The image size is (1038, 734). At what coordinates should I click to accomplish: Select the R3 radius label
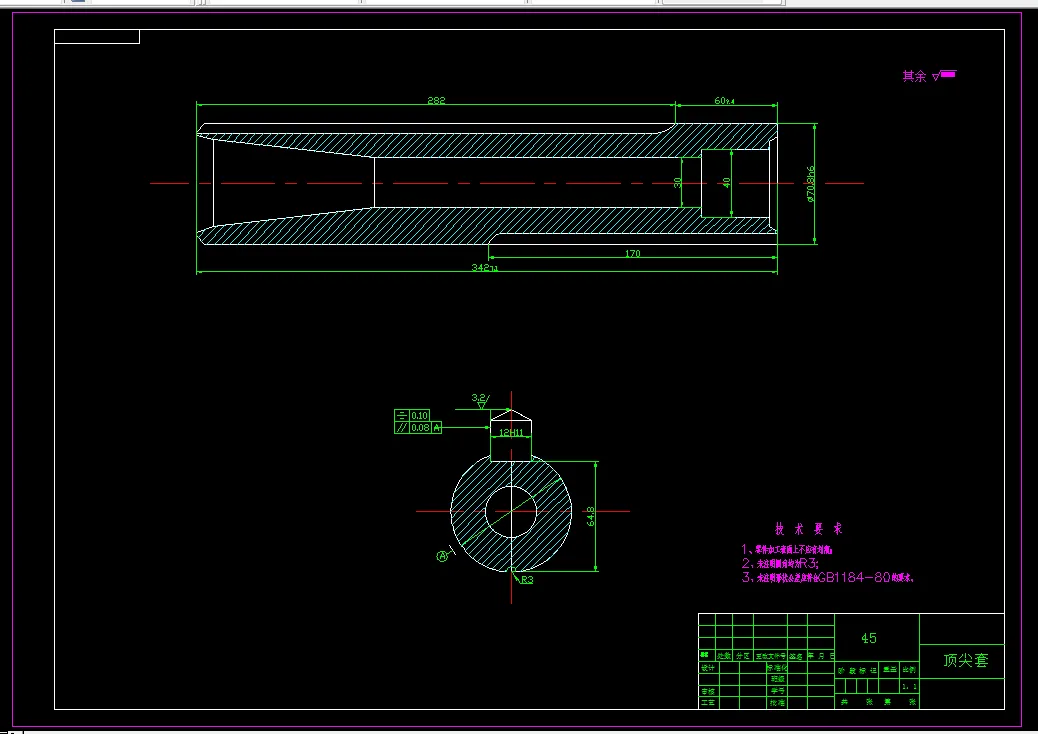tap(527, 580)
